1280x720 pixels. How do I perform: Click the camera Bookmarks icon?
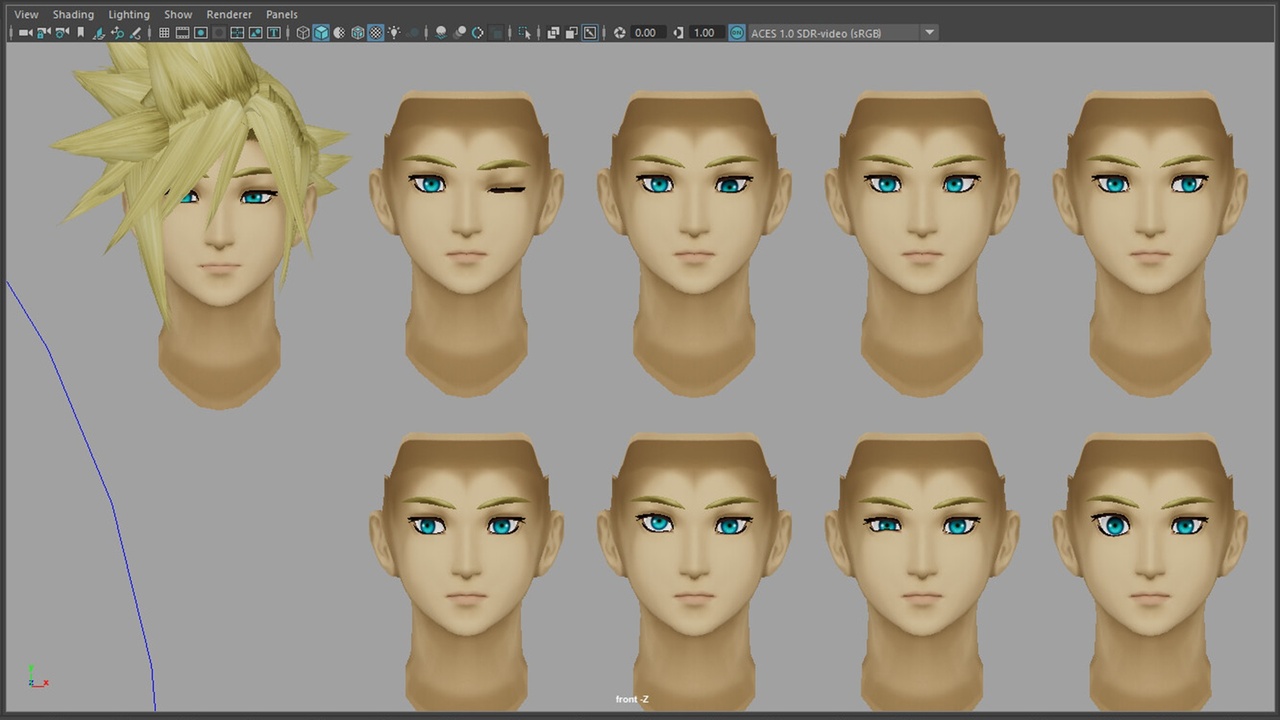(x=80, y=33)
